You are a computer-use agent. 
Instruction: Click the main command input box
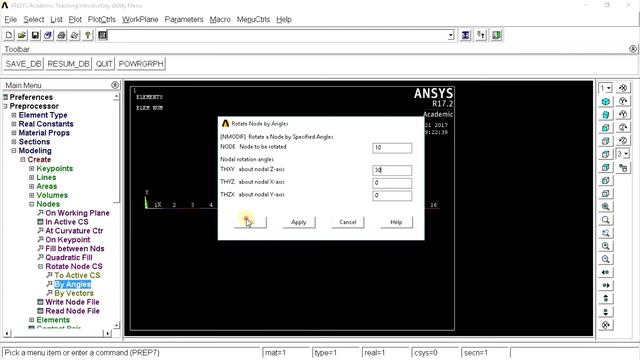[278, 36]
